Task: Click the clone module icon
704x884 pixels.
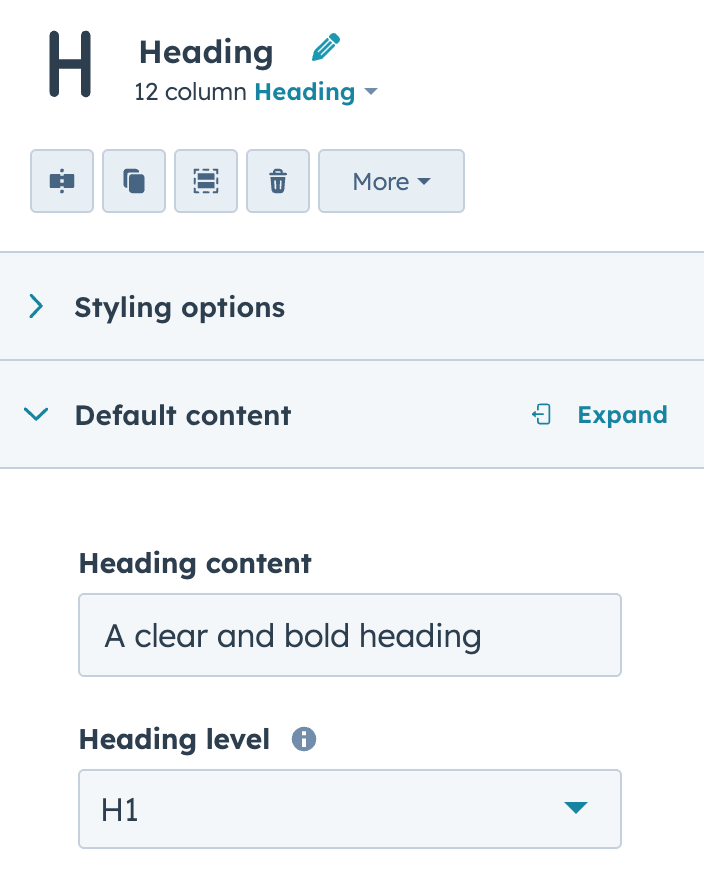Action: pos(133,181)
